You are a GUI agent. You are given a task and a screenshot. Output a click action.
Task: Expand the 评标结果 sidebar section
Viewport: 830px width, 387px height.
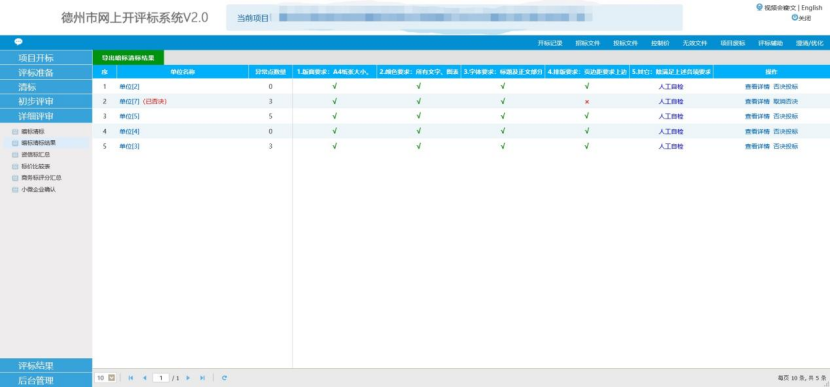pyautogui.click(x=46, y=366)
